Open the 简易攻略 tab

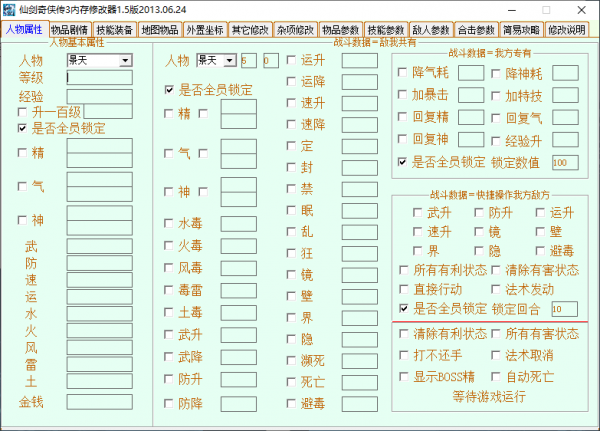[x=521, y=30]
